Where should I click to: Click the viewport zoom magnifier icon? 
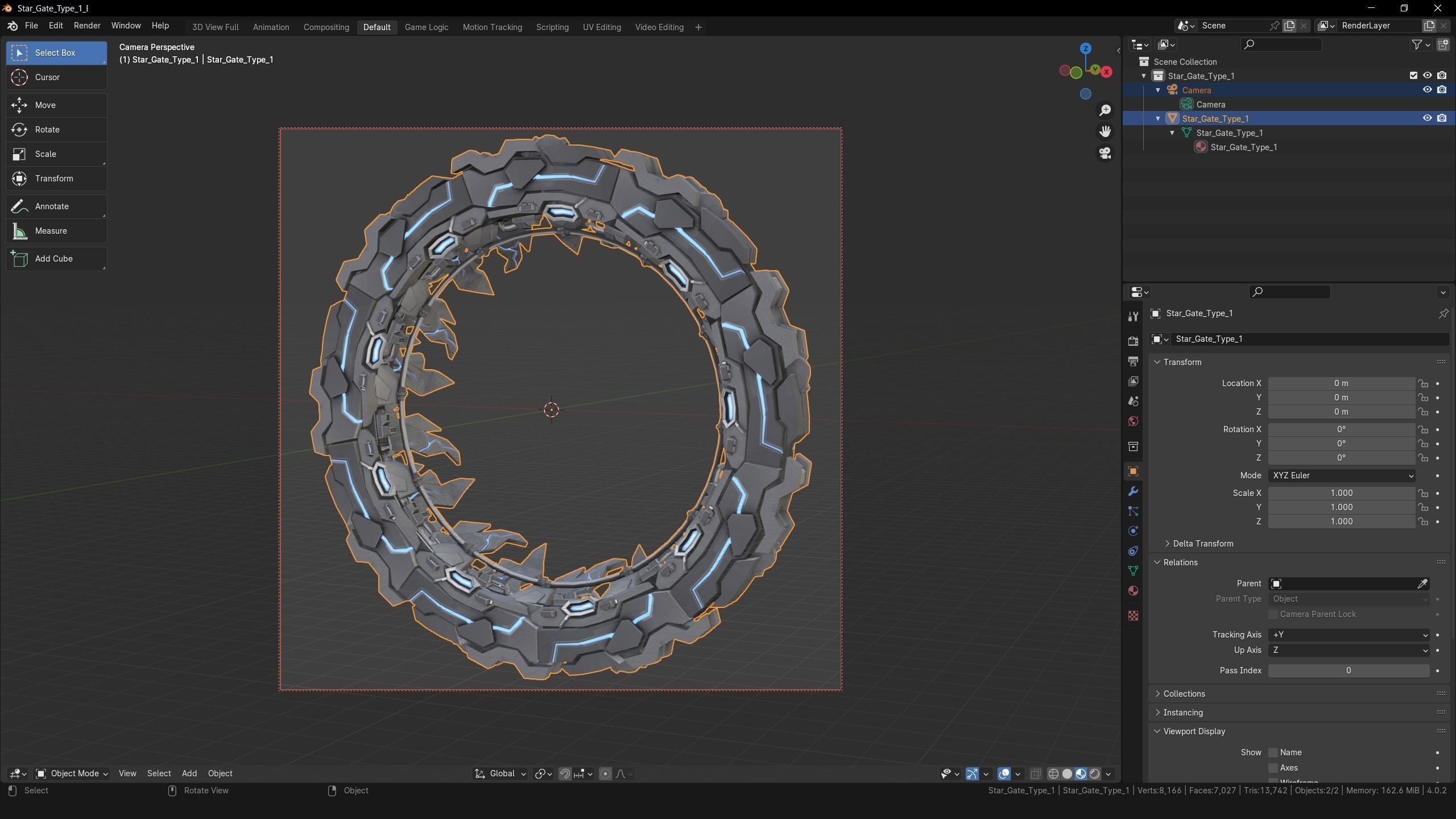[x=1105, y=110]
